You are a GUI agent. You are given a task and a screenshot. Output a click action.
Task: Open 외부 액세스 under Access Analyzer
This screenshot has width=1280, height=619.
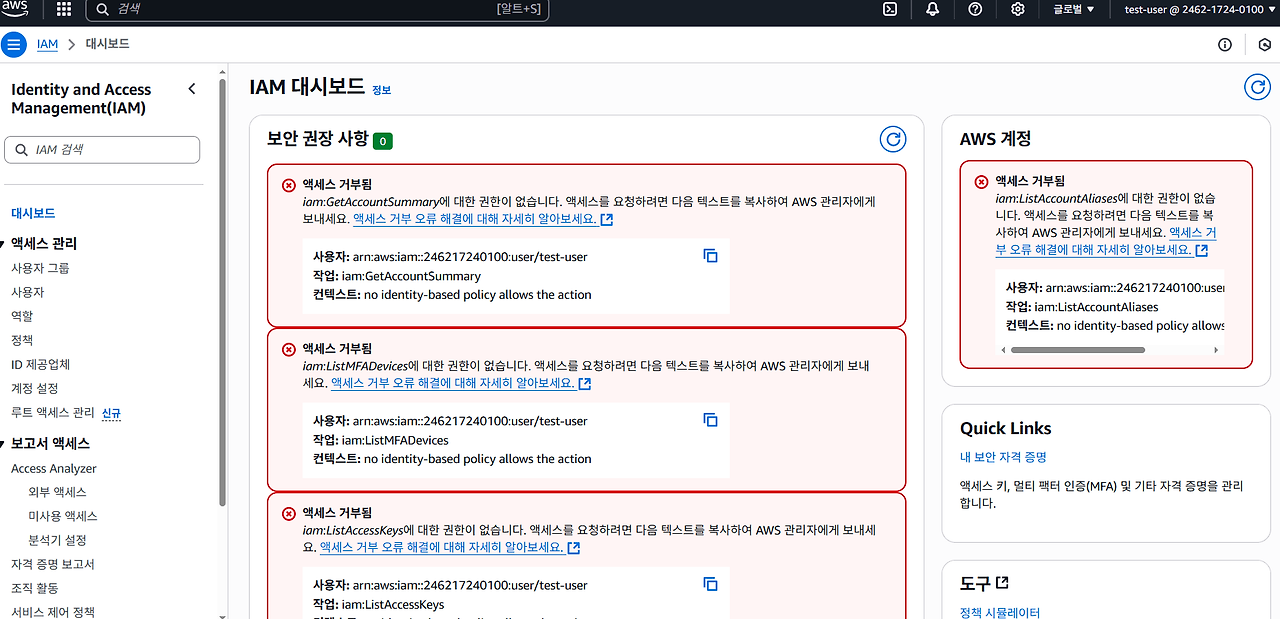pos(57,492)
